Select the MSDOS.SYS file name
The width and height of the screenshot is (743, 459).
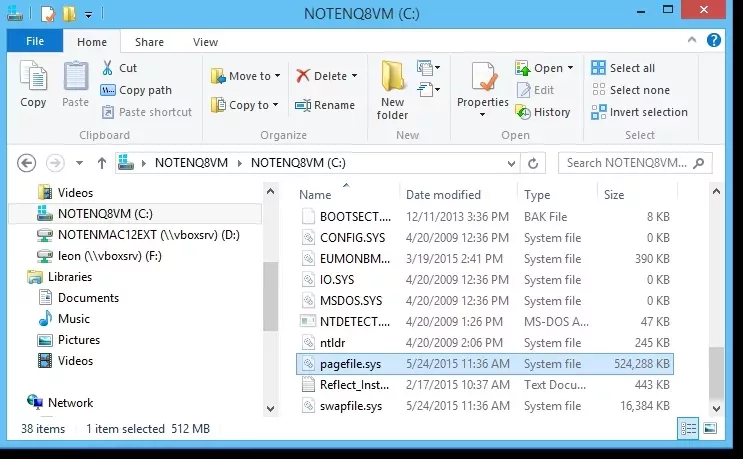coord(351,300)
